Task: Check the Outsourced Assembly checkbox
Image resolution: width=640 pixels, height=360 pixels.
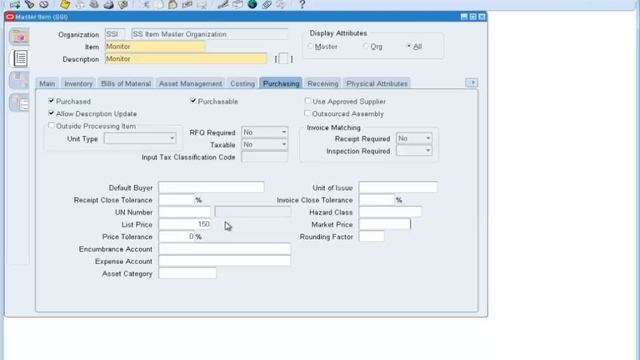Action: pyautogui.click(x=308, y=113)
